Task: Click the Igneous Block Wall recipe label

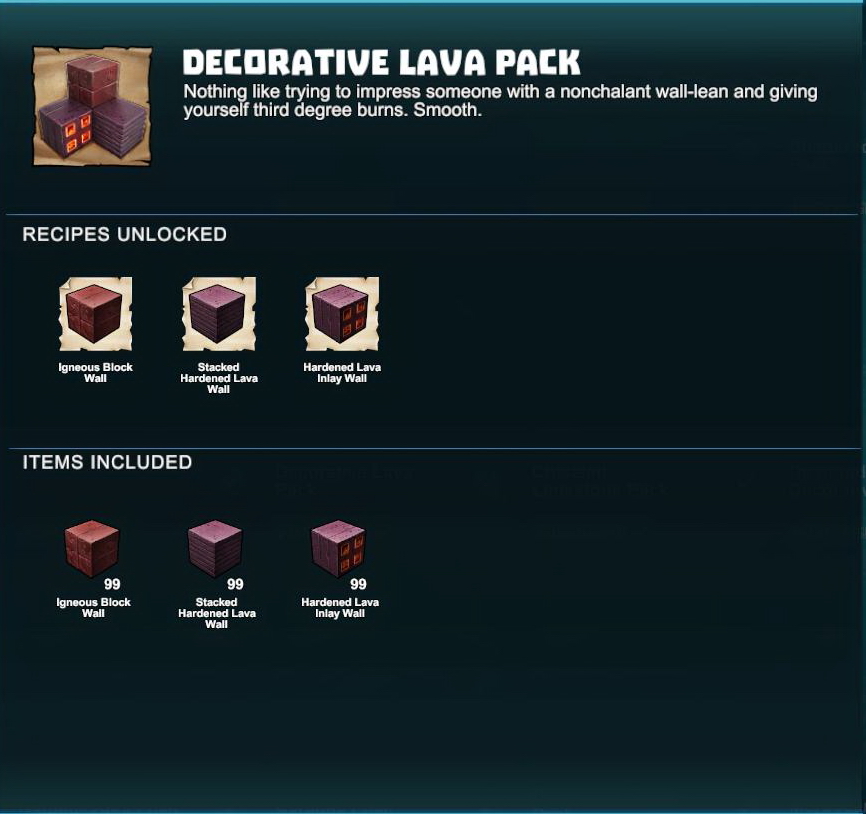Action: pyautogui.click(x=96, y=373)
